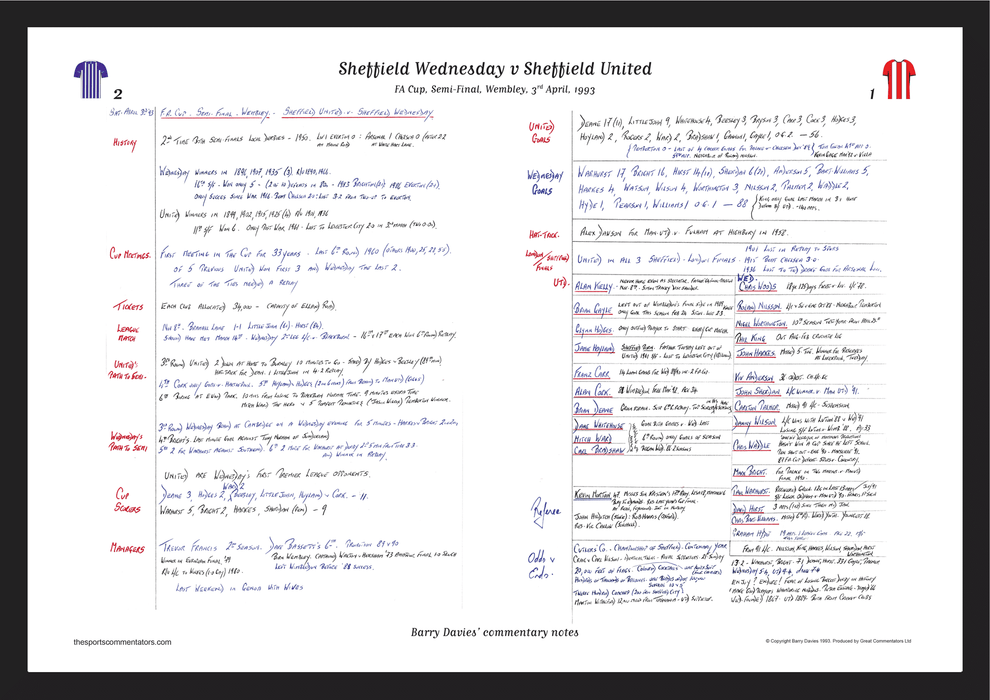The image size is (990, 700).
Task: Open thesportscommentators.com link in footer
Action: 122,642
